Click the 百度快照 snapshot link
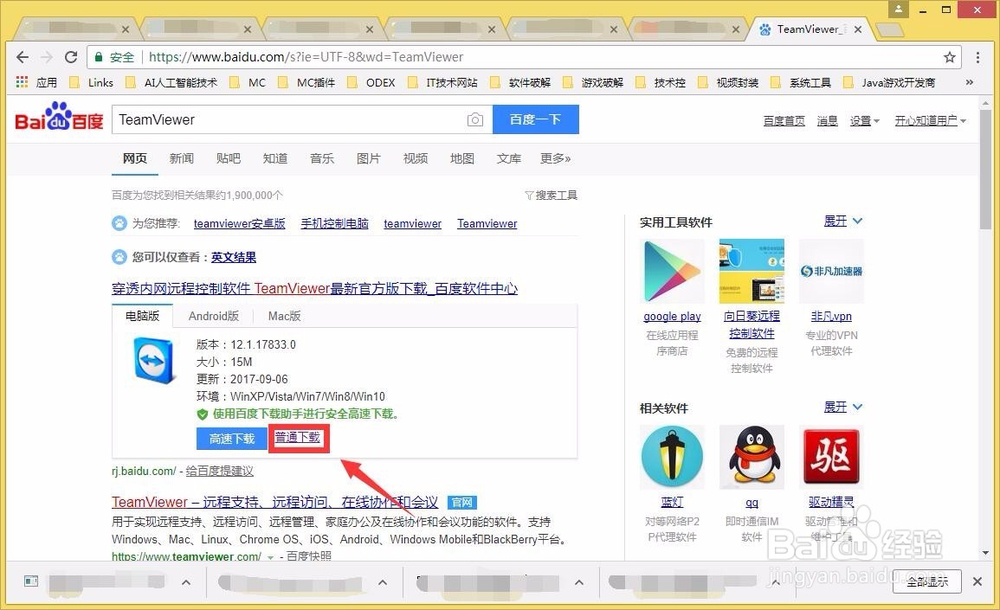1000x610 pixels. coord(309,556)
